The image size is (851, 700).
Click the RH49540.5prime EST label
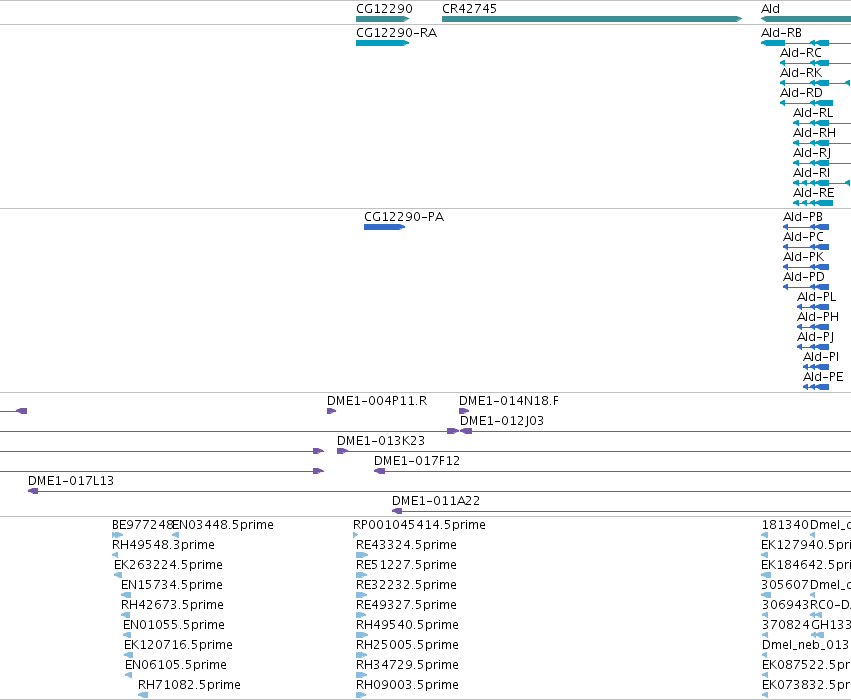[x=407, y=626]
